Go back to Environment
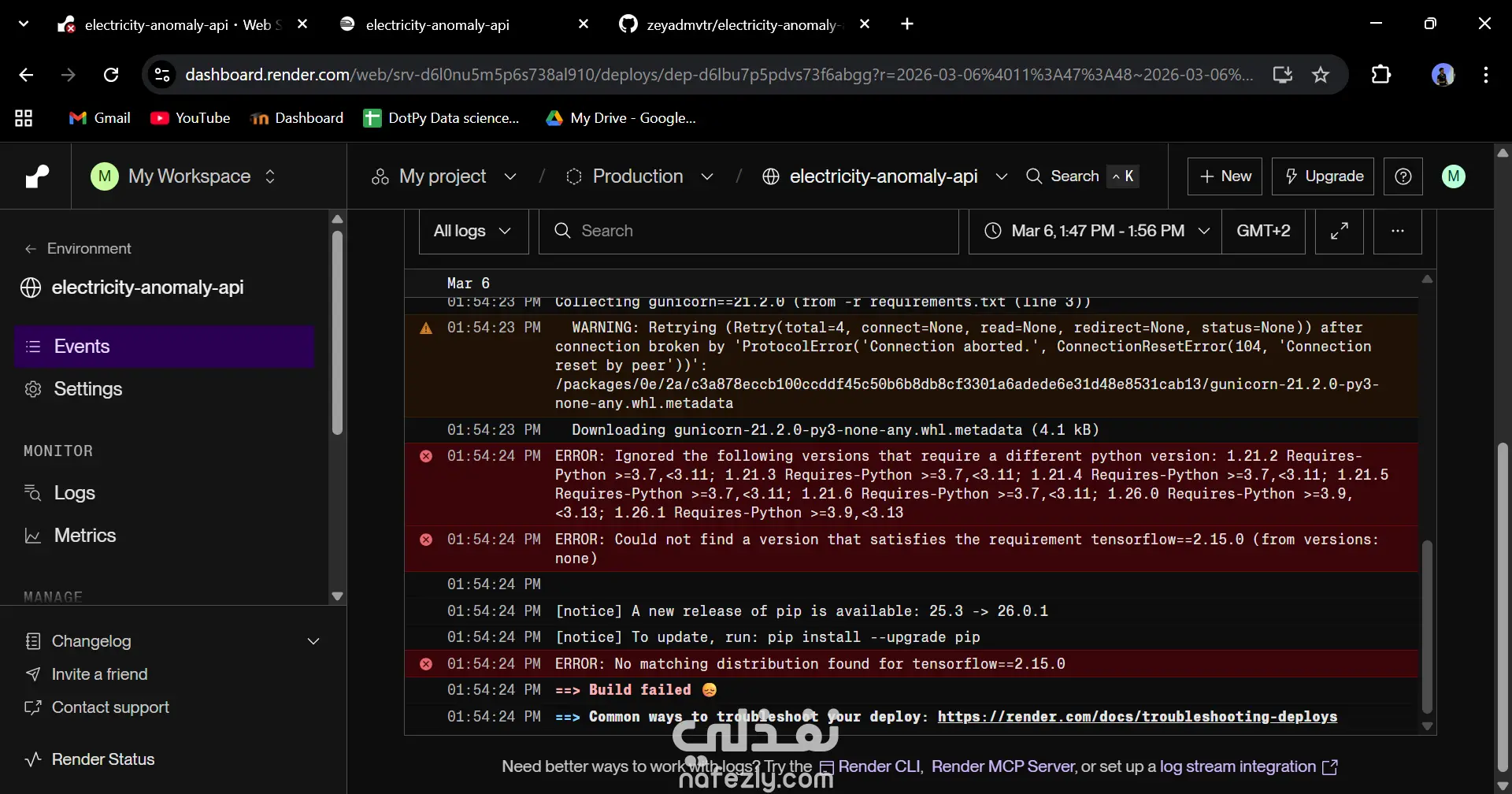Image resolution: width=1512 pixels, height=794 pixels. click(78, 249)
